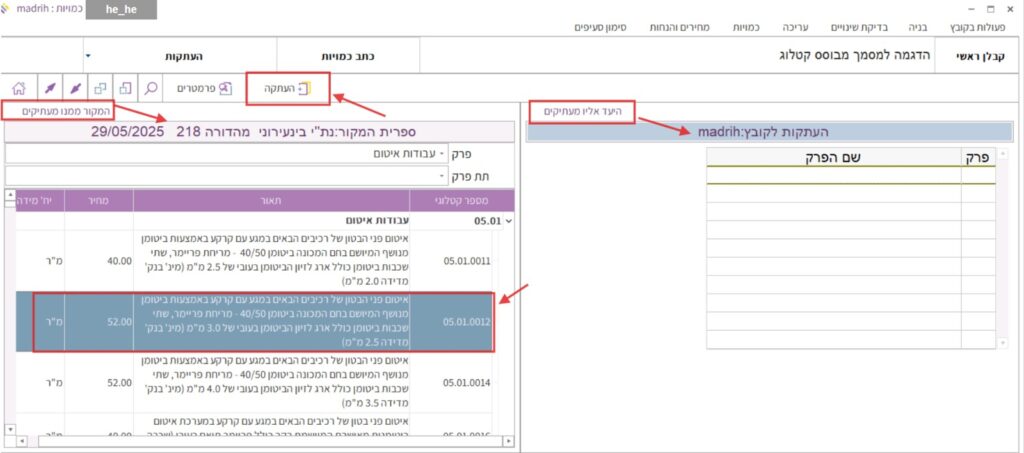Click the magnifier search icon
The height and width of the screenshot is (453, 1024).
click(152, 88)
